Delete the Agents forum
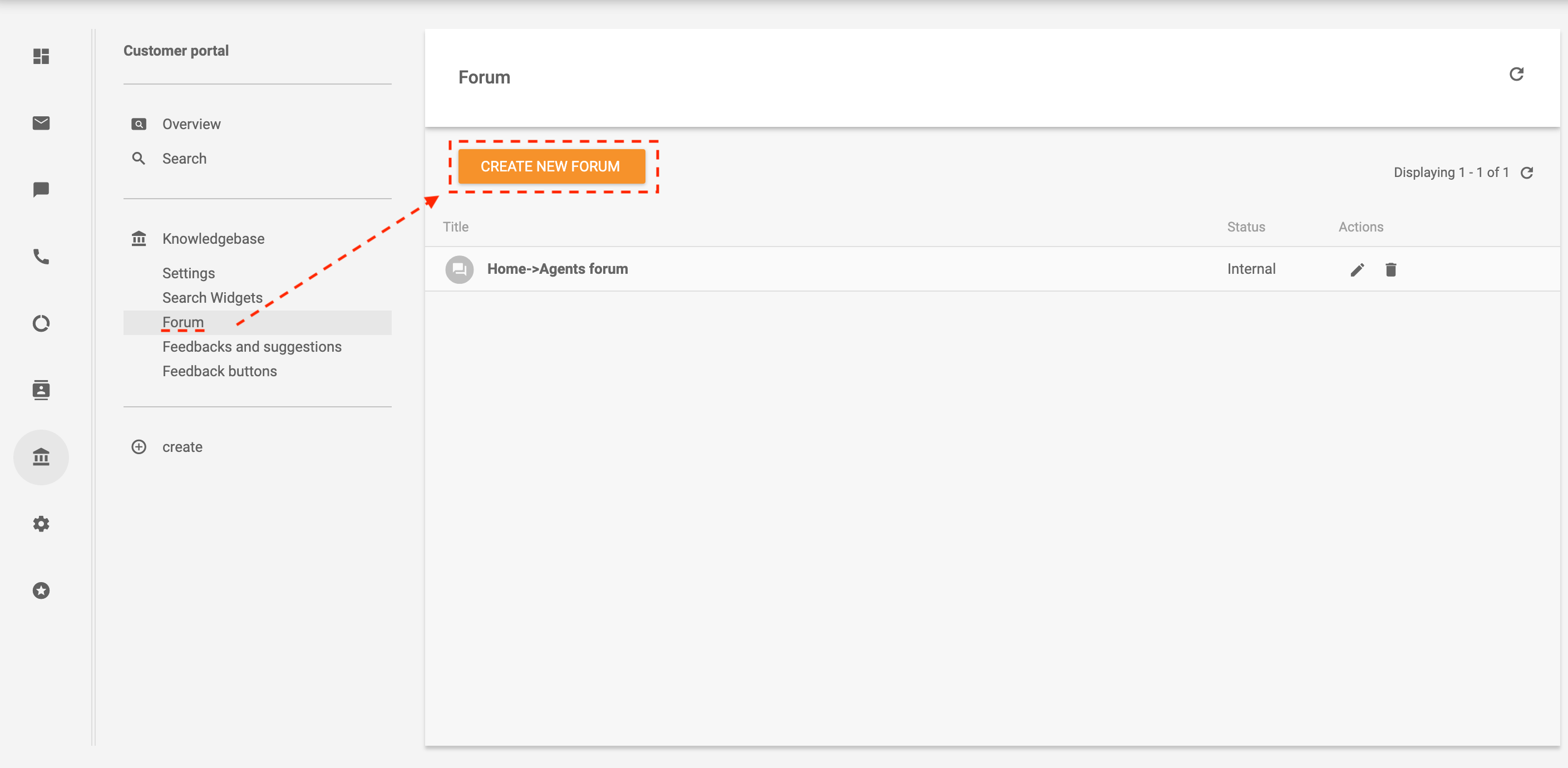The width and height of the screenshot is (1568, 768). click(1391, 270)
